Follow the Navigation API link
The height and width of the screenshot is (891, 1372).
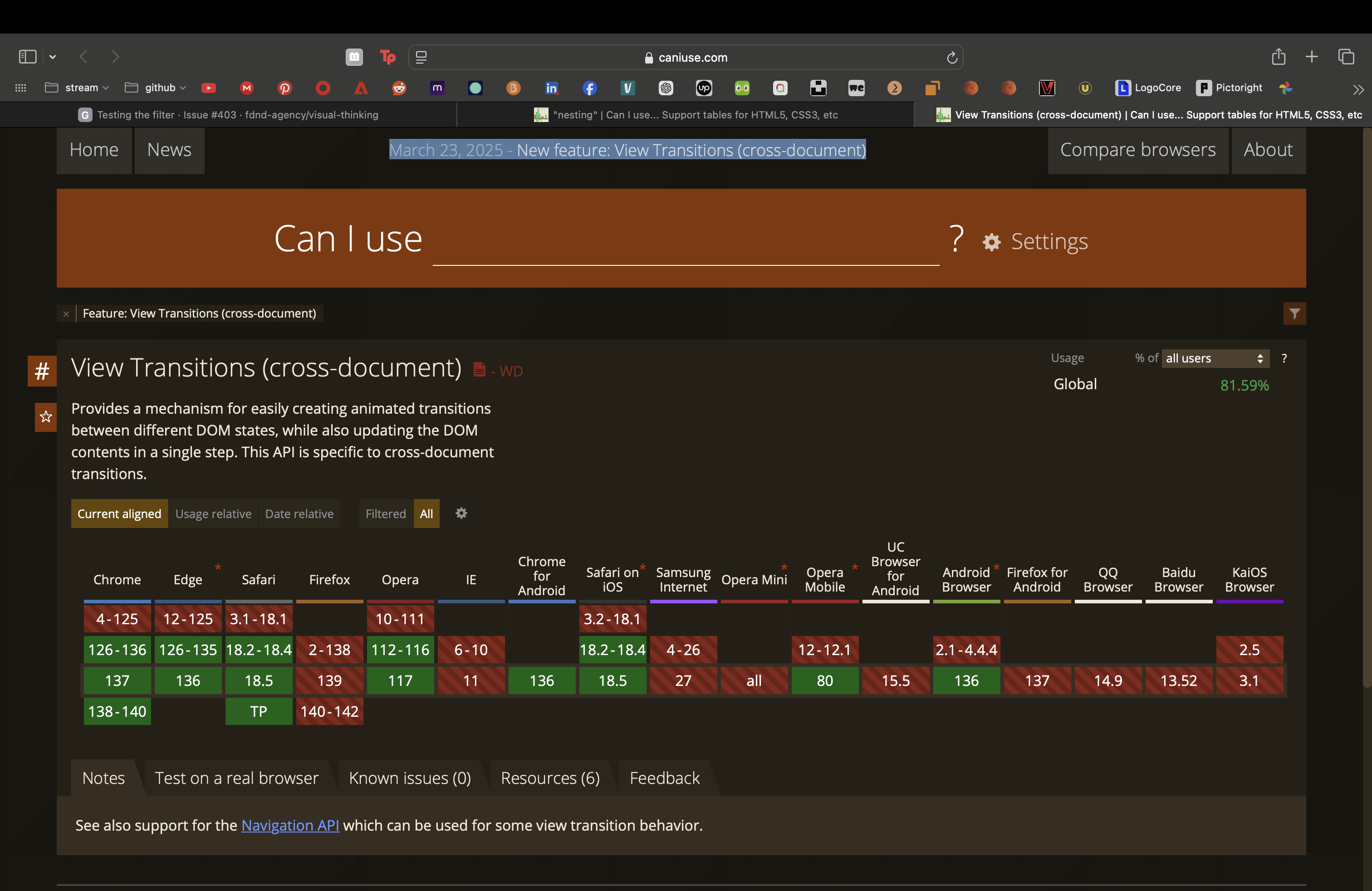coord(290,825)
